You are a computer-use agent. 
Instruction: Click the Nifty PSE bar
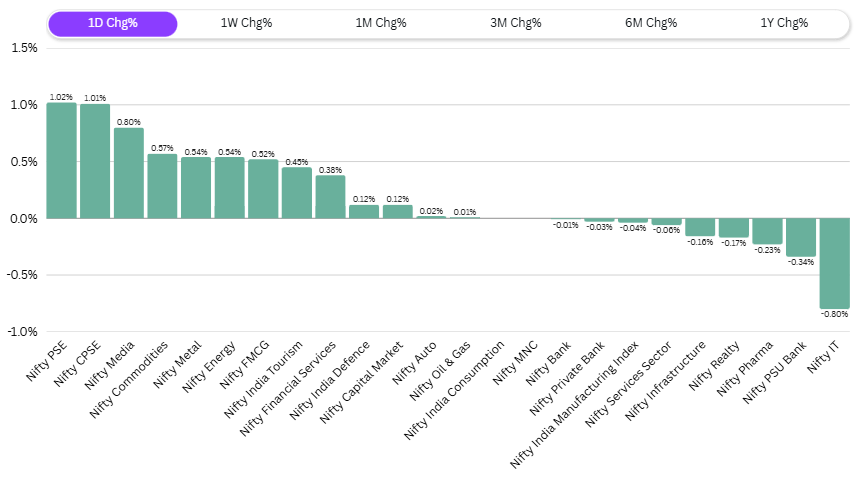tap(61, 160)
